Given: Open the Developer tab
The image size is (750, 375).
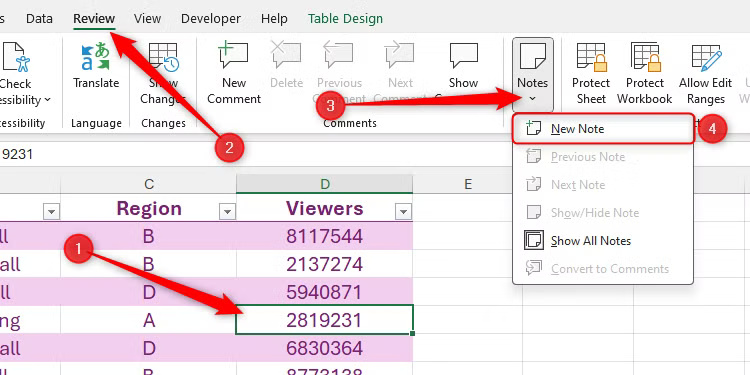Looking at the screenshot, I should pyautogui.click(x=211, y=19).
